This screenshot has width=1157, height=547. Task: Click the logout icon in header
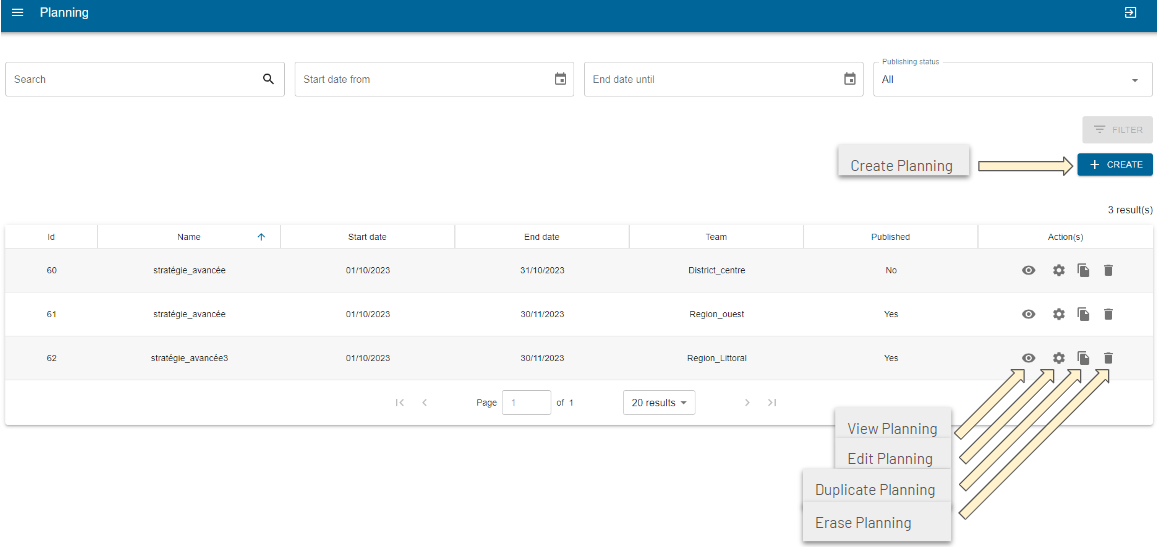[x=1130, y=13]
